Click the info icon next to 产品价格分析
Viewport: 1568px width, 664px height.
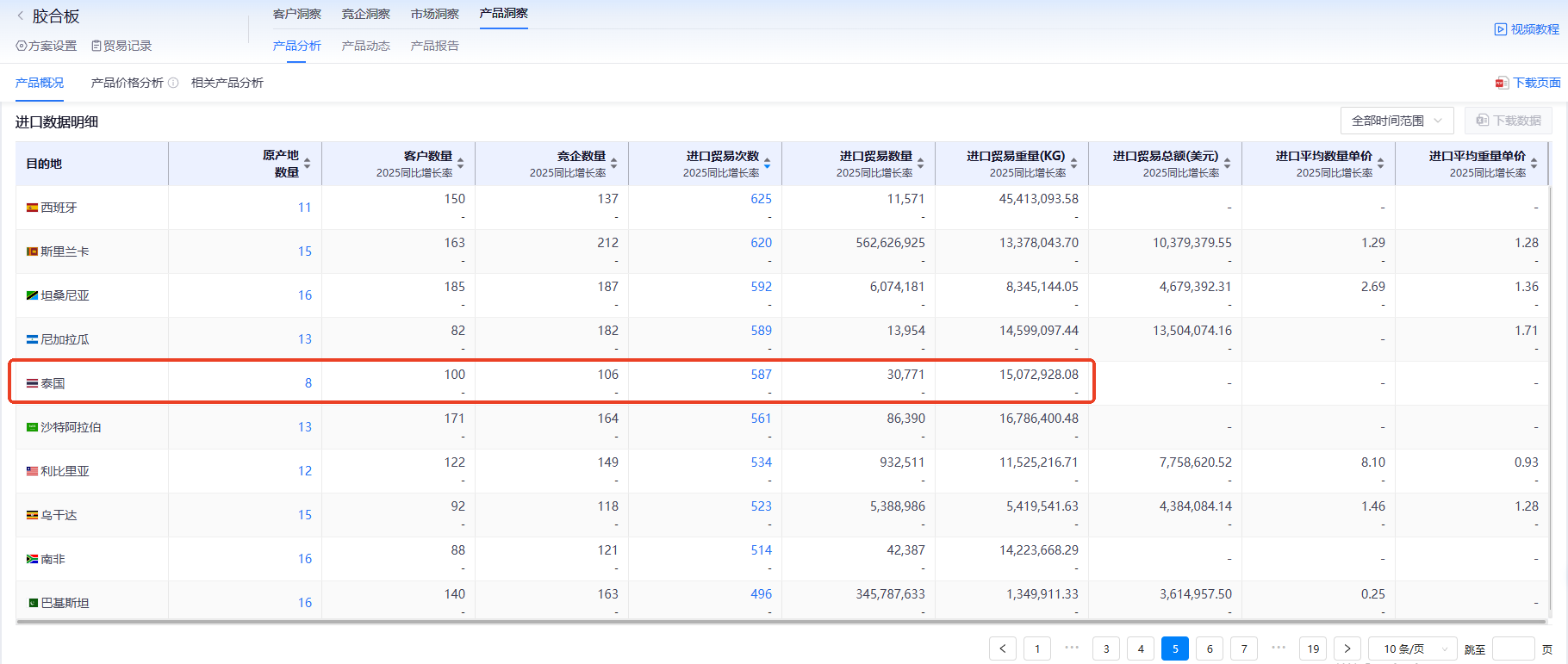pyautogui.click(x=173, y=83)
